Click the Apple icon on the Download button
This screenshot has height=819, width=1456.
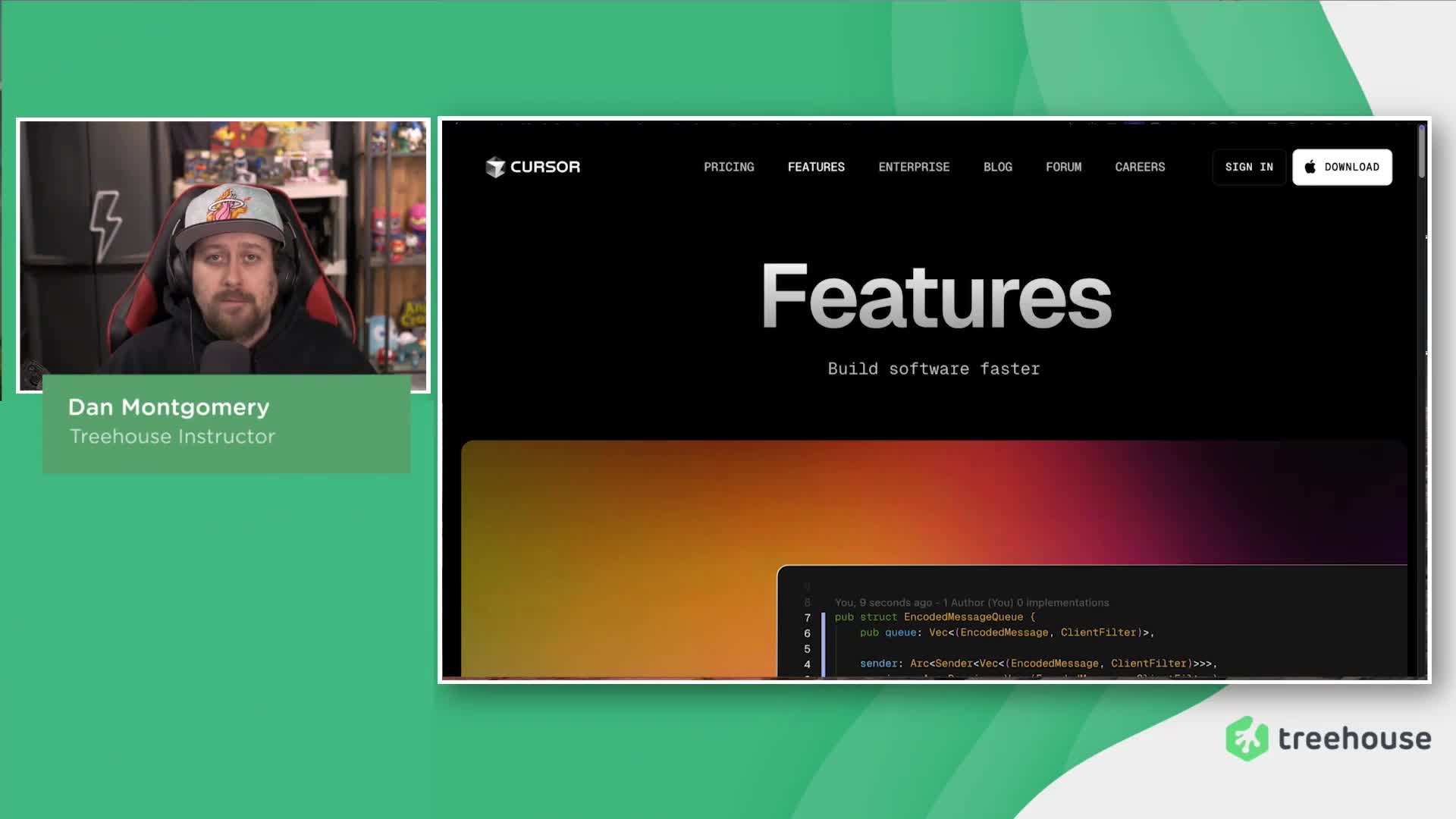tap(1309, 167)
